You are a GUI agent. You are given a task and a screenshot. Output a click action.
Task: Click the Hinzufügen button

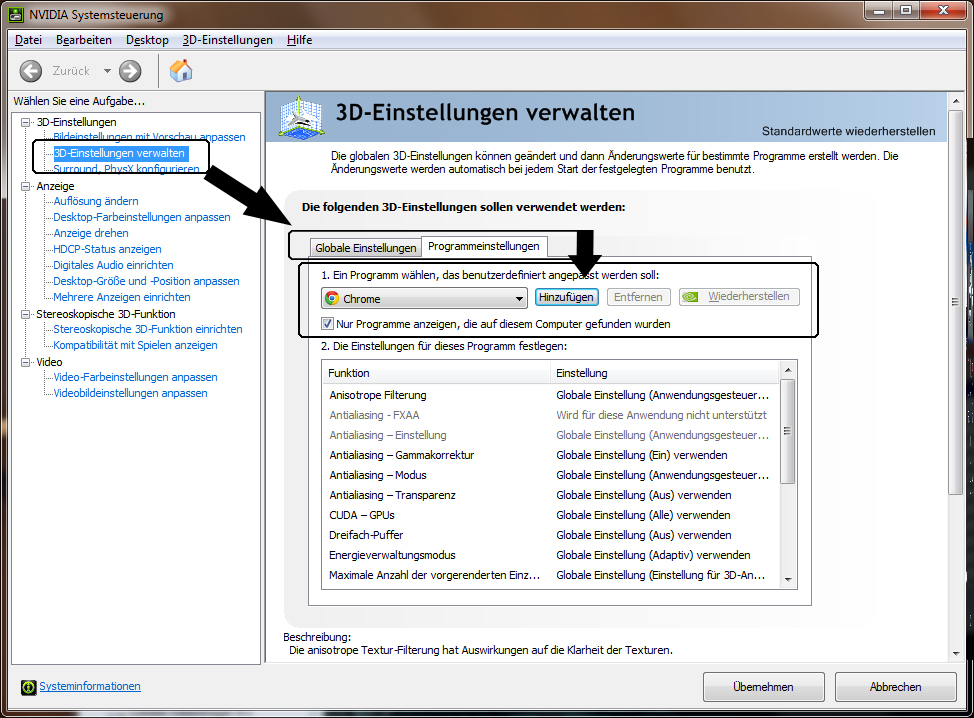(566, 297)
